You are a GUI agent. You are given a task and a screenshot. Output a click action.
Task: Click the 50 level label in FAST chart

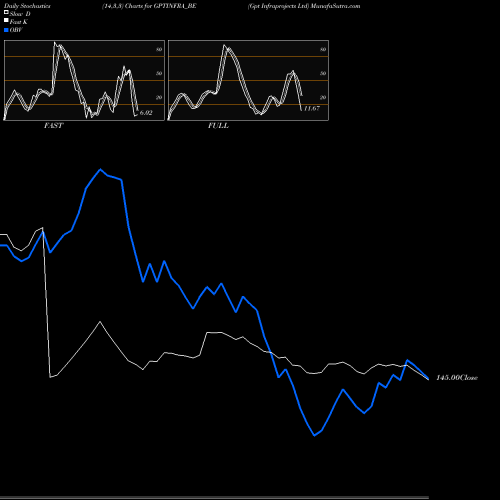click(159, 73)
